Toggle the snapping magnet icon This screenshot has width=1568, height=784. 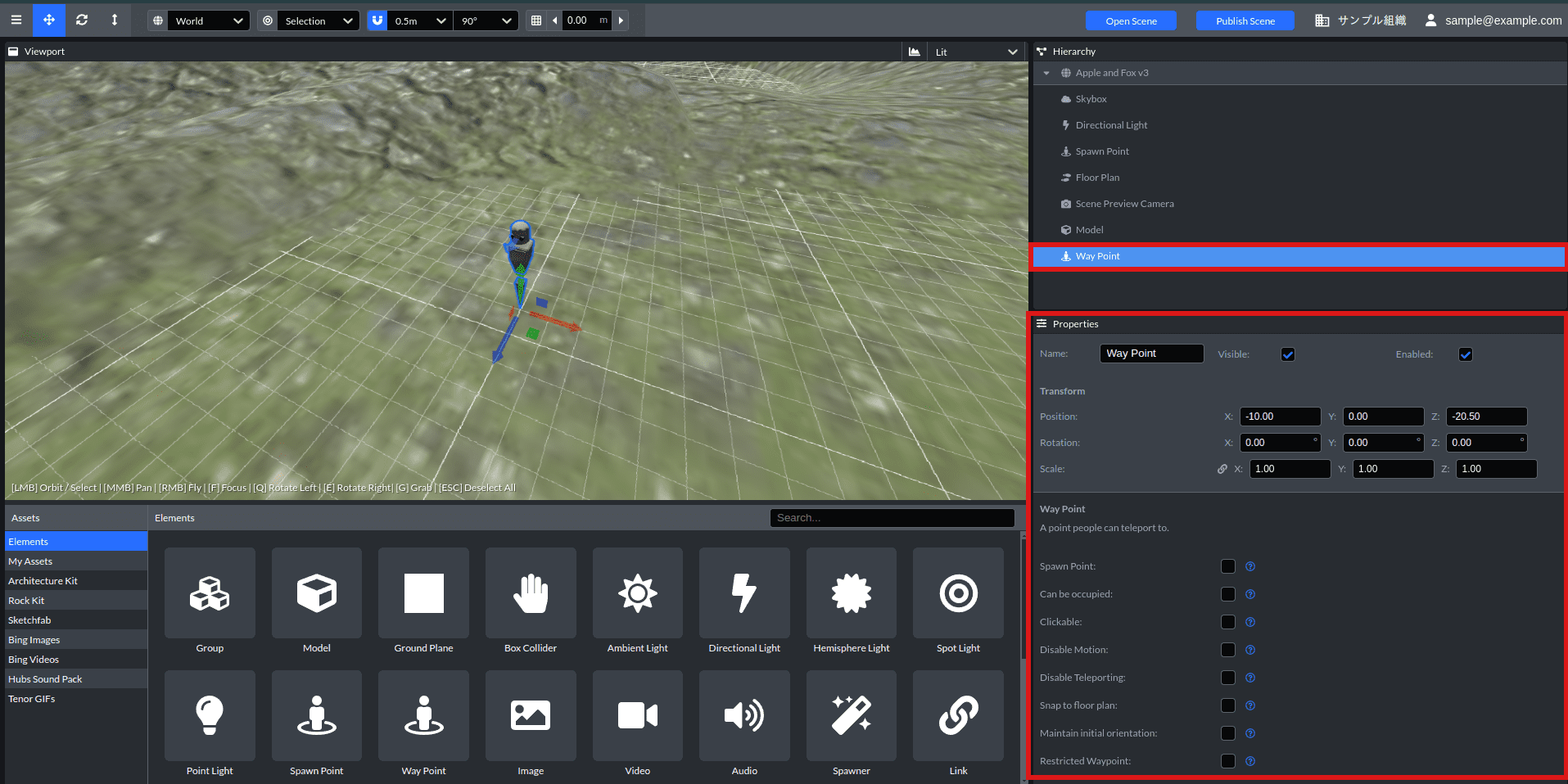377,20
